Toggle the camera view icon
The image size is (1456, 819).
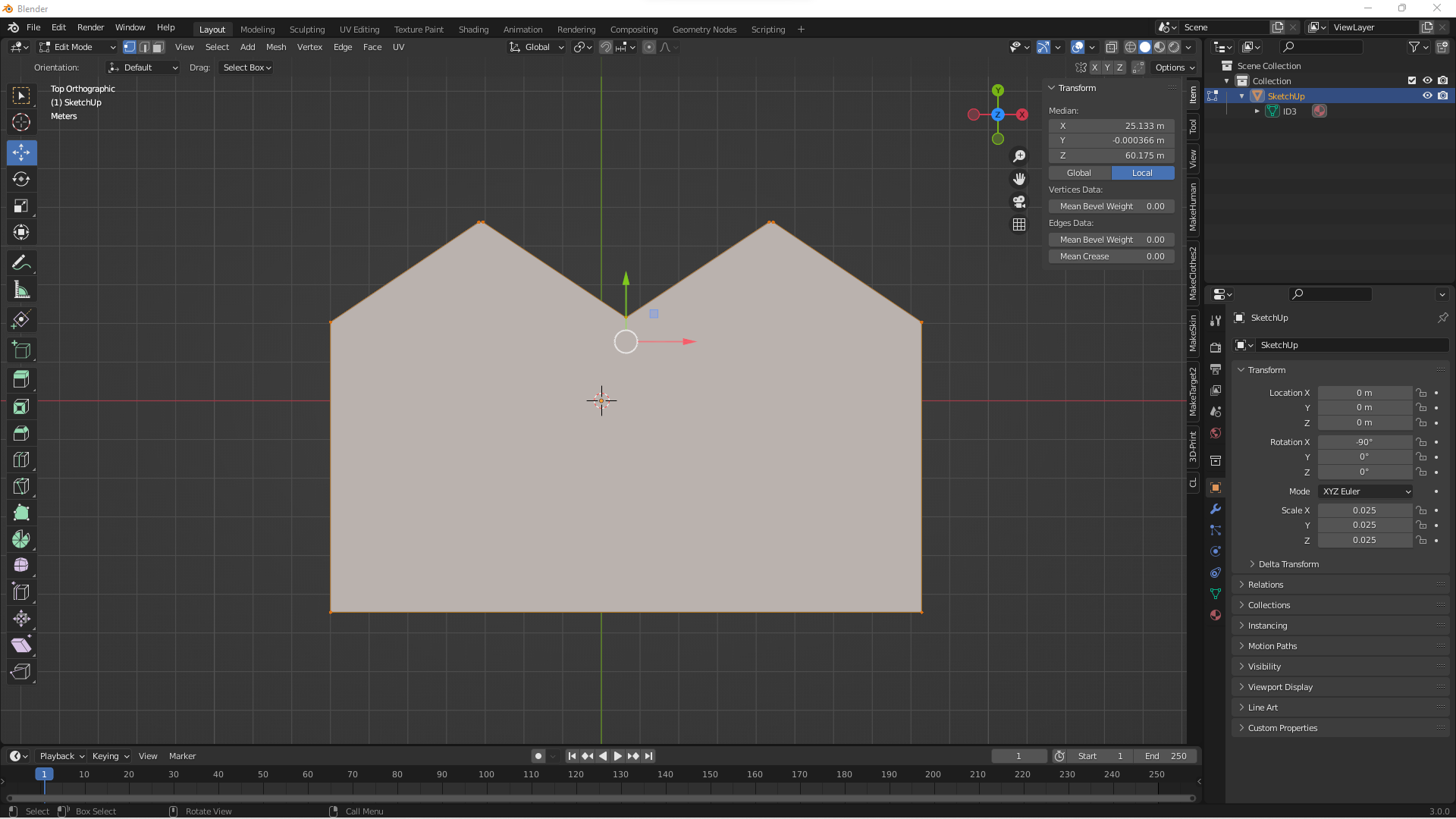pyautogui.click(x=1019, y=202)
